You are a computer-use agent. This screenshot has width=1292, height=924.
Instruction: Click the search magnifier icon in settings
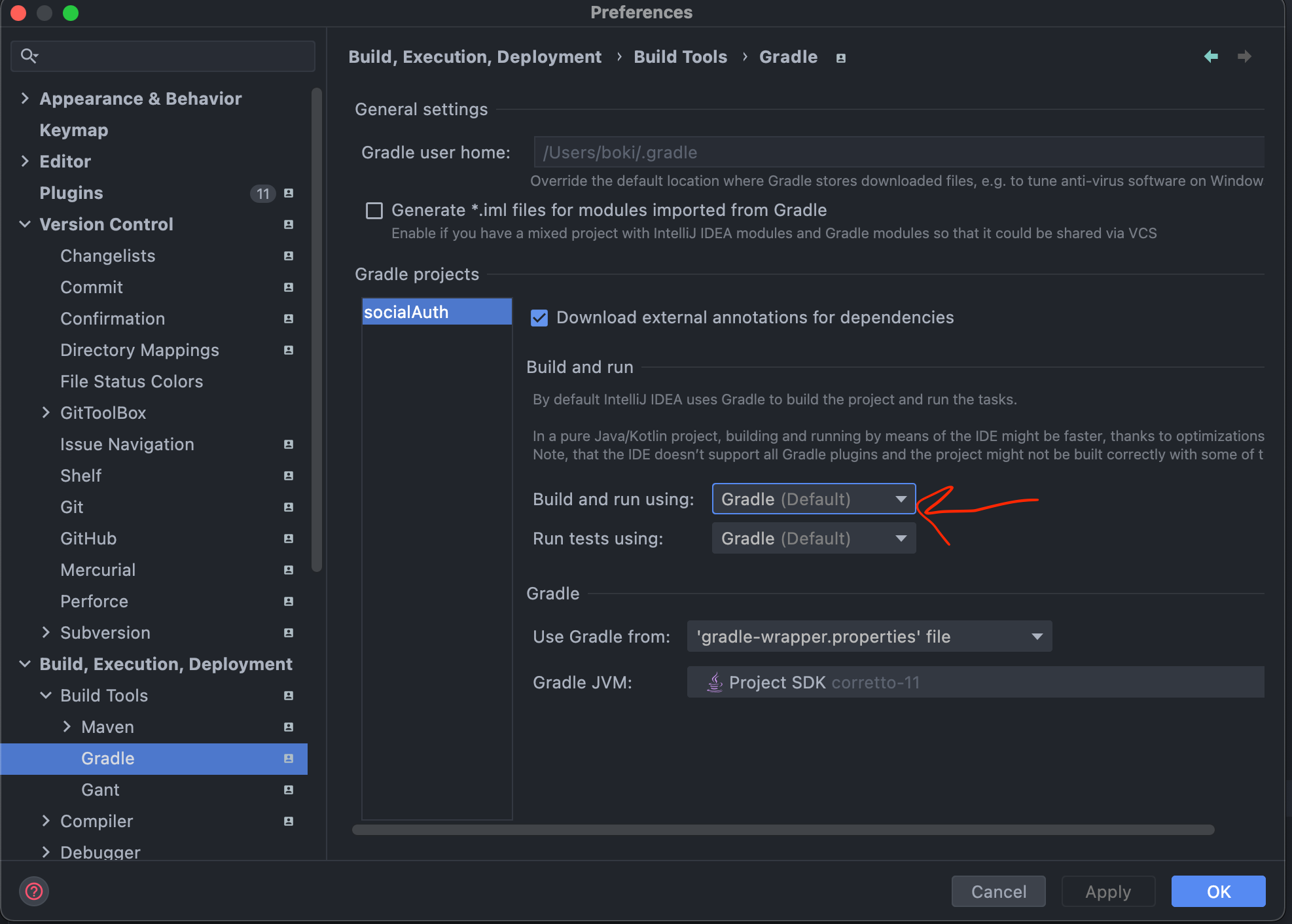click(x=29, y=56)
